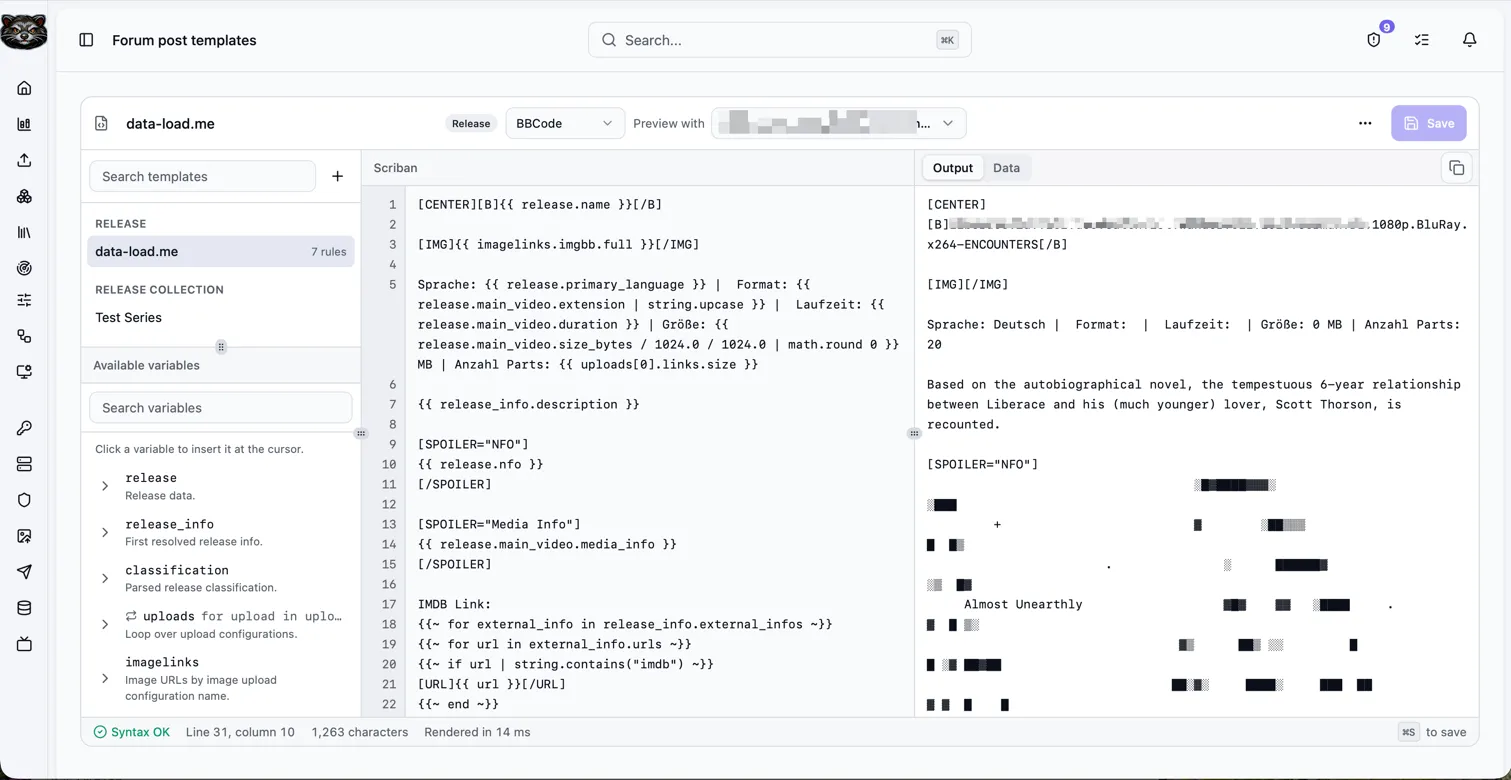Viewport: 1511px width, 780px height.
Task: Open the bar chart statistics icon
Action: pyautogui.click(x=24, y=124)
